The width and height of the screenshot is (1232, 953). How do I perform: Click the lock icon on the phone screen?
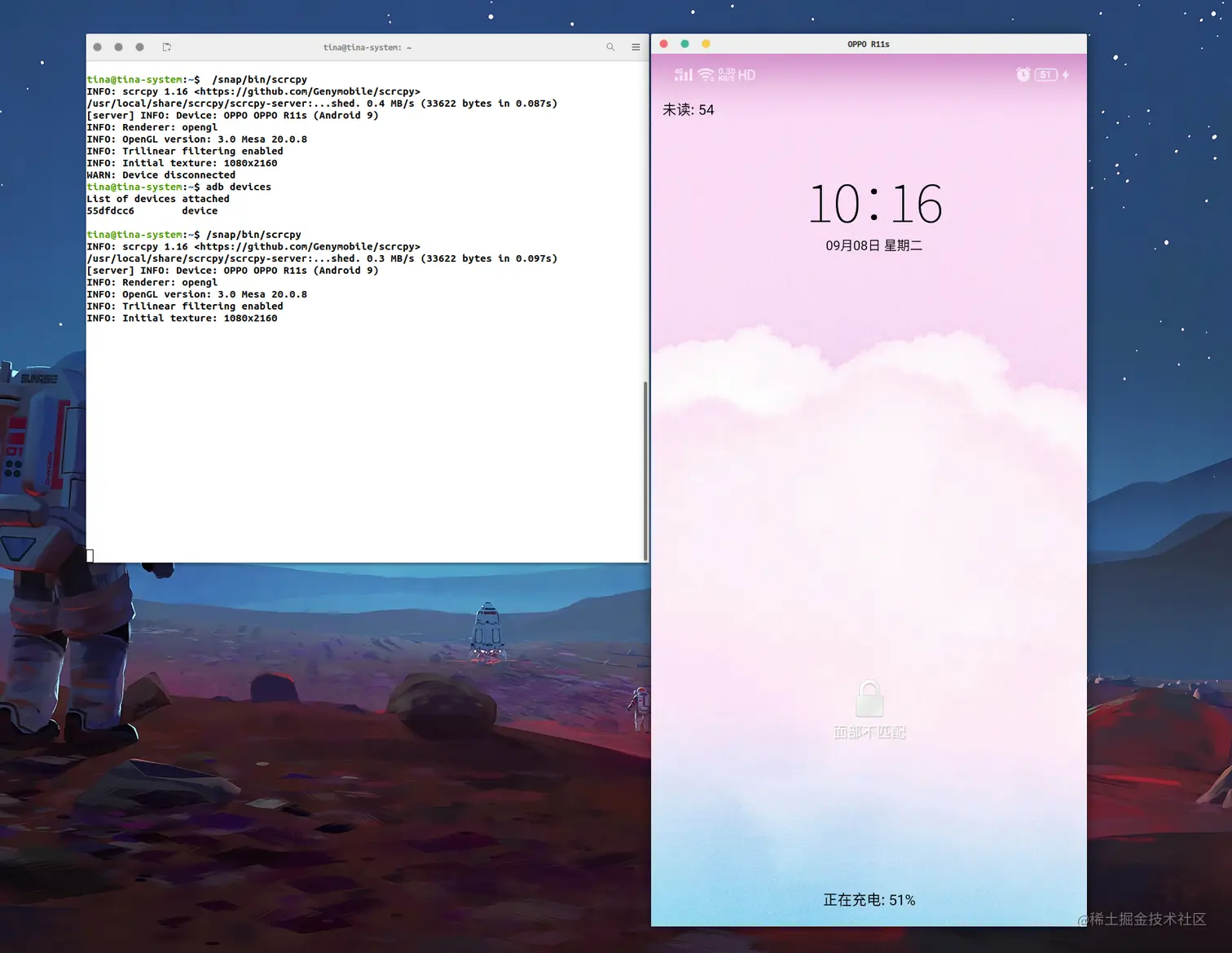point(869,699)
